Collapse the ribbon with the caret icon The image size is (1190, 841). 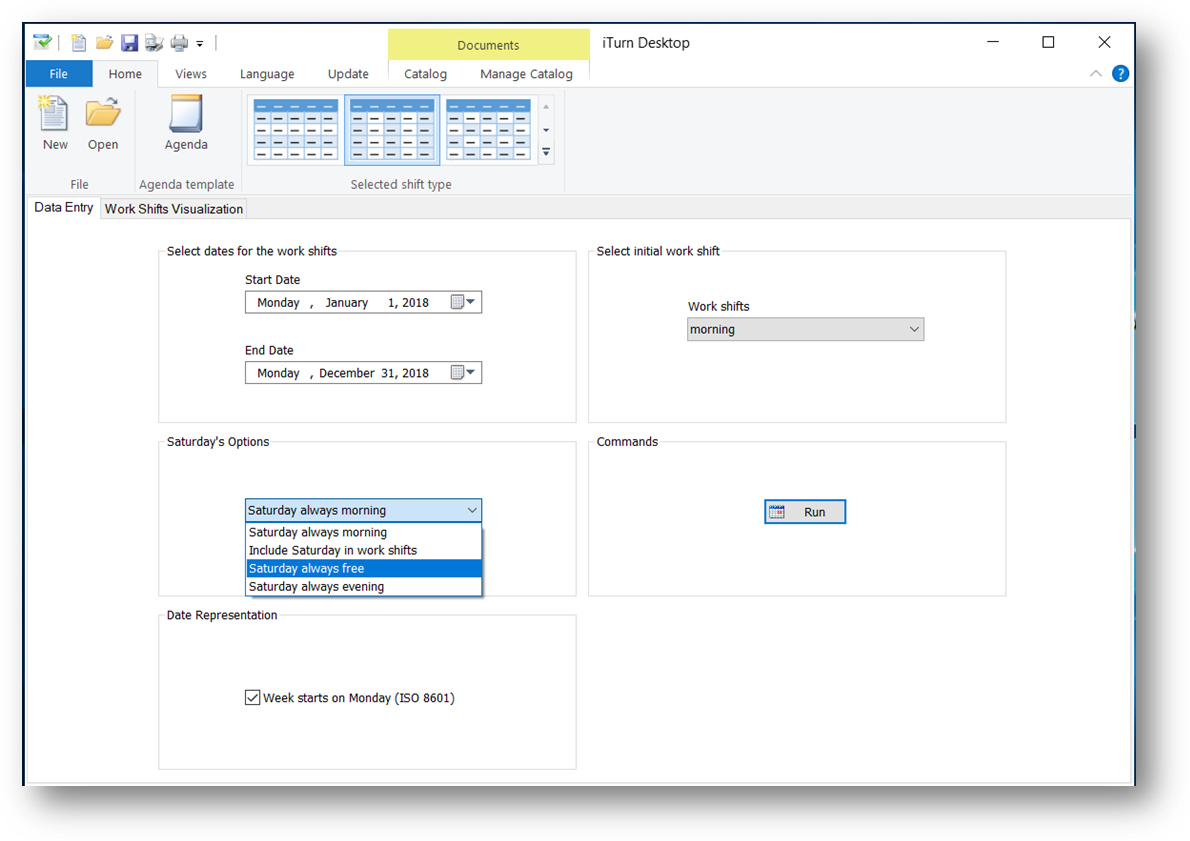coord(1095,74)
